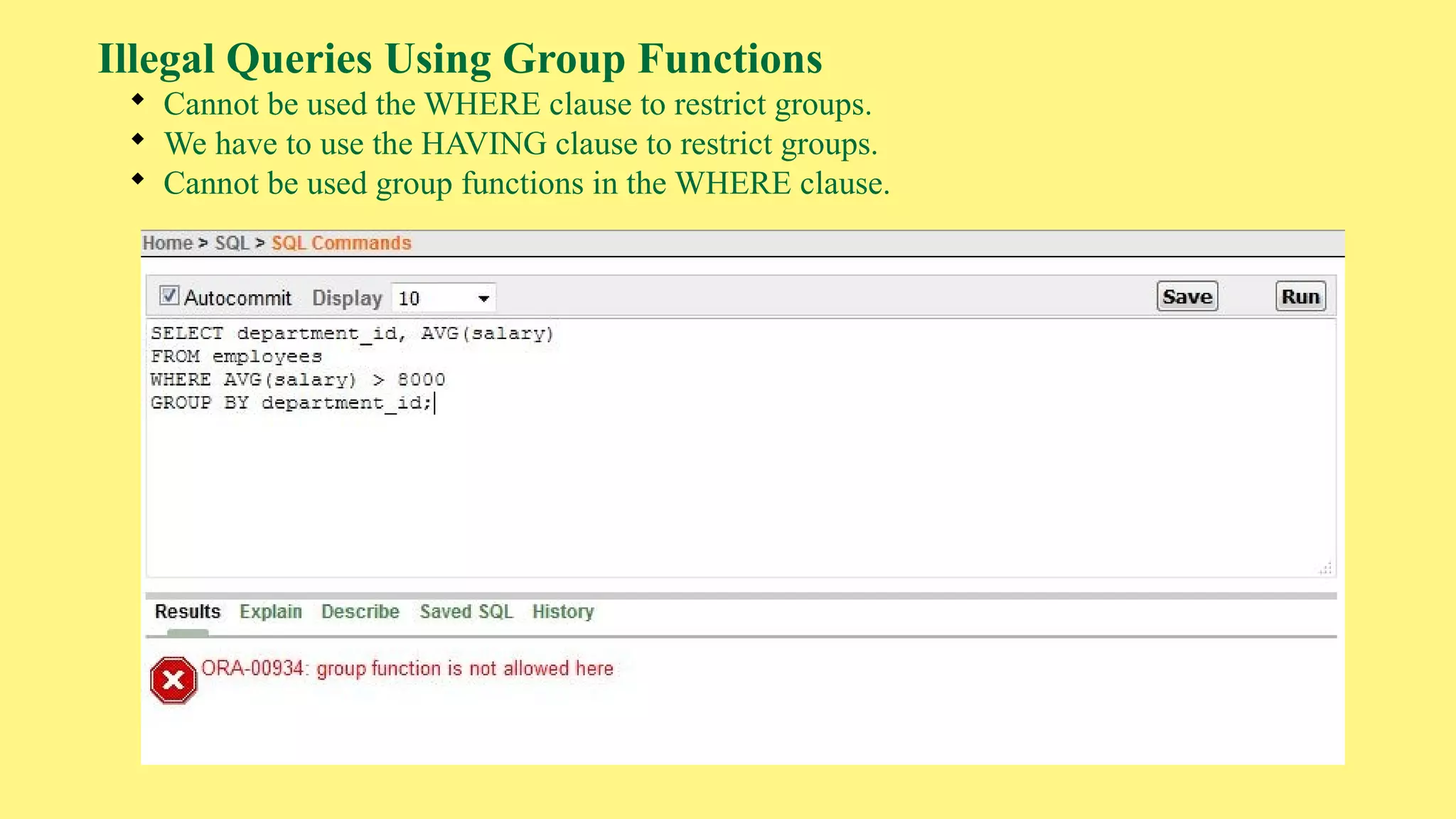This screenshot has height=819, width=1456.
Task: View the History tab
Action: coord(563,611)
